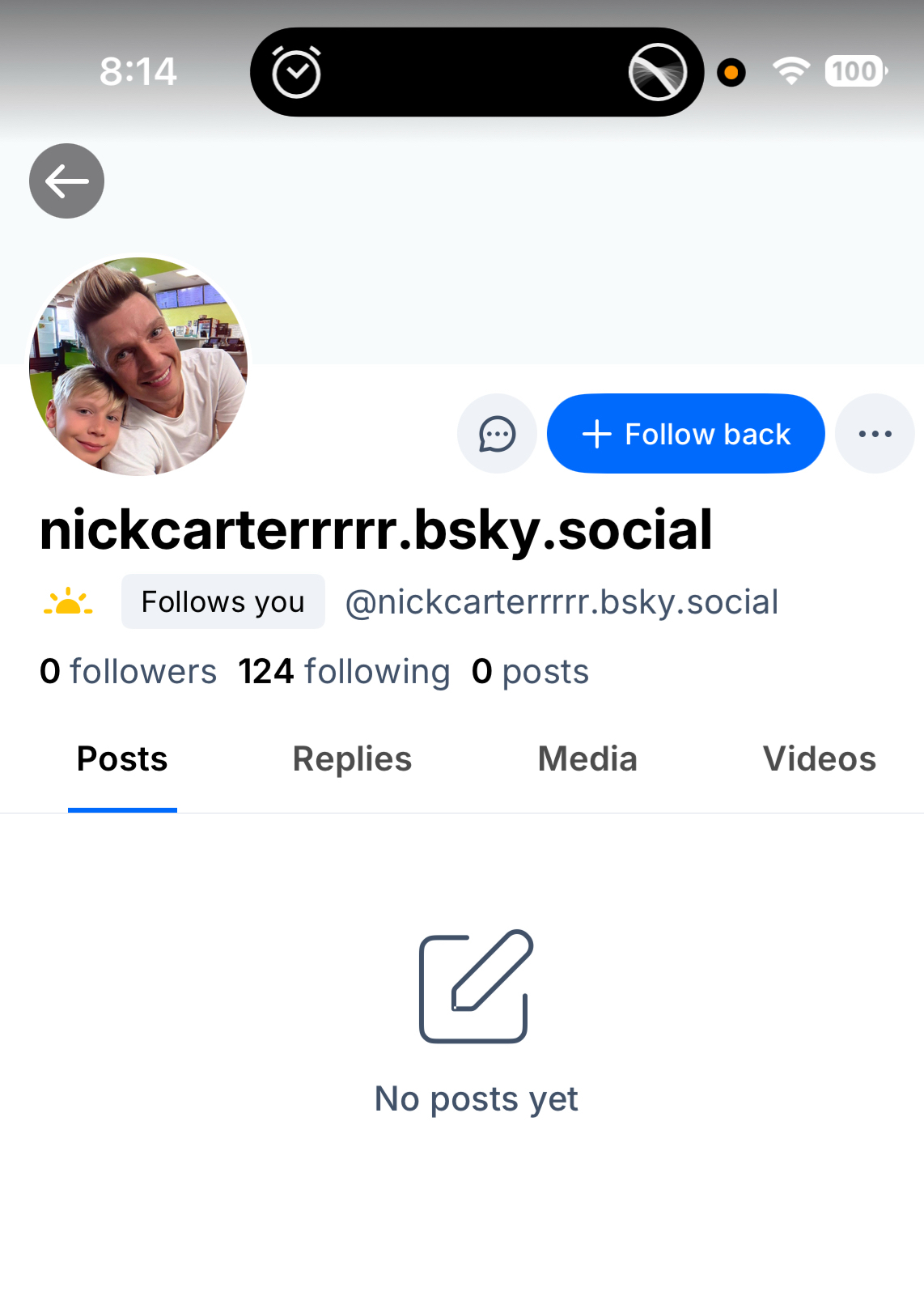Tap the @nickcarterrrrr.bsky.social handle
924x1300 pixels.
click(562, 602)
